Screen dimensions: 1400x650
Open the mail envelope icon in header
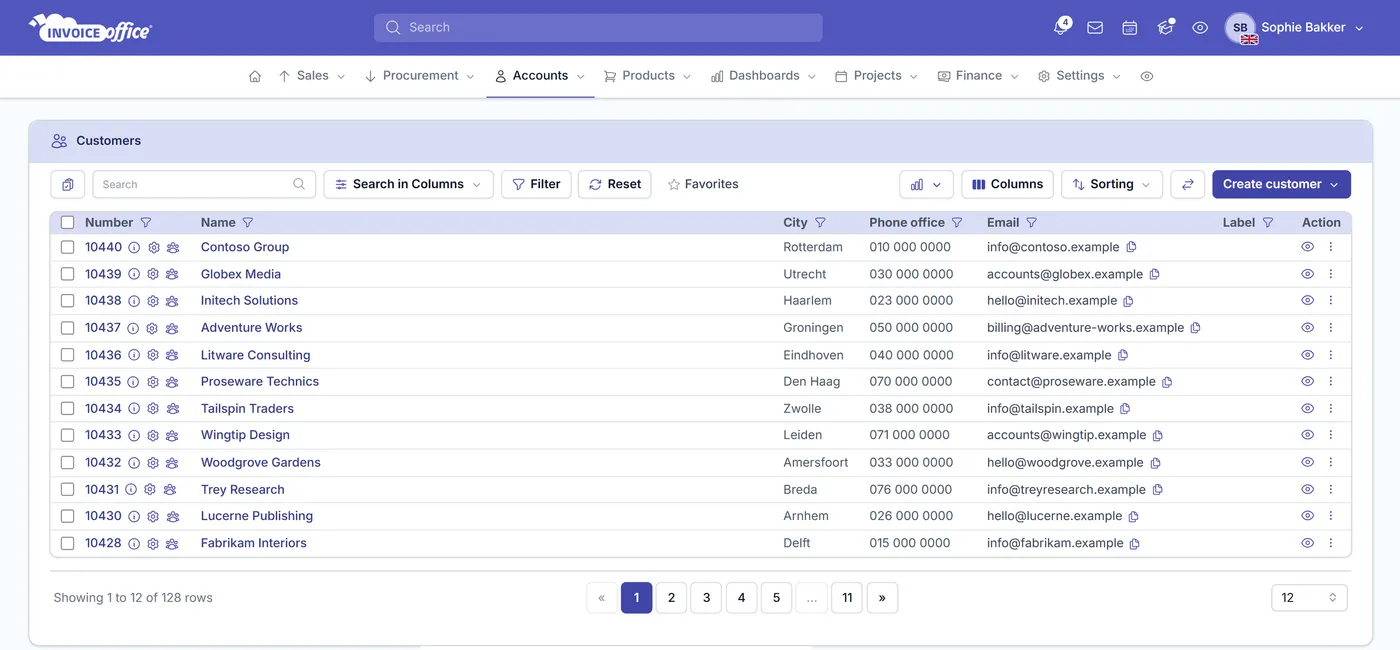1095,28
